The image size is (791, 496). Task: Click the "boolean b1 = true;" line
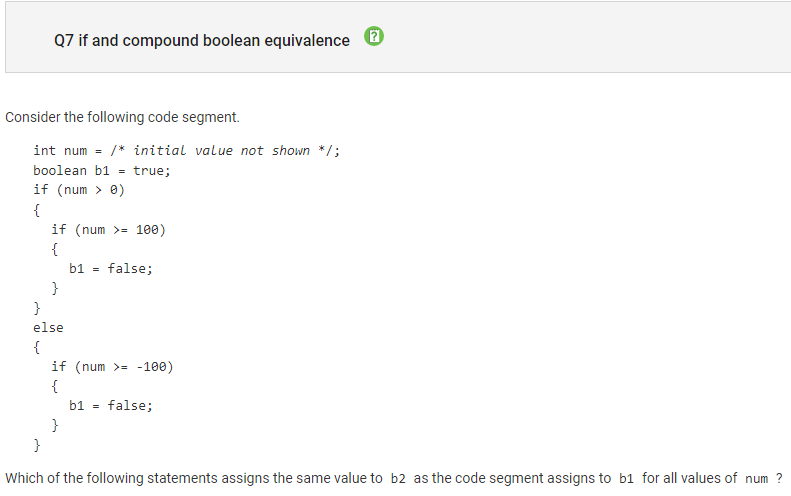click(x=102, y=171)
